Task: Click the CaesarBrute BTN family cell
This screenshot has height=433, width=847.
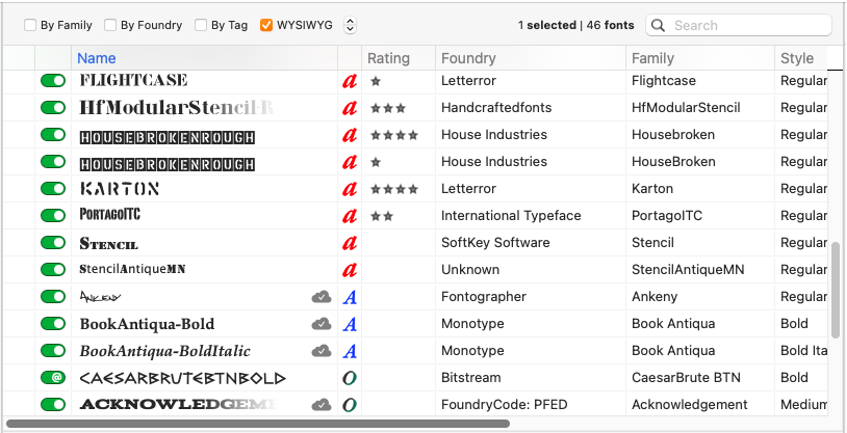Action: 686,378
